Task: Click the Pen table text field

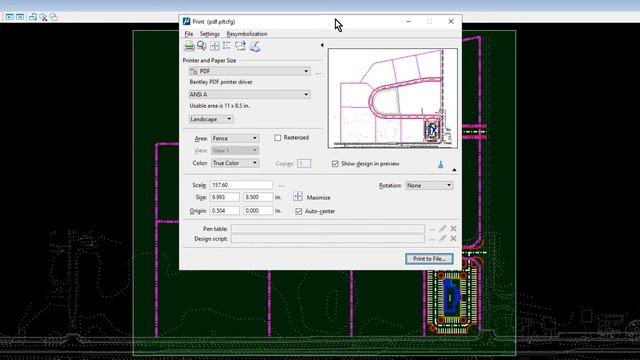Action: (x=328, y=229)
